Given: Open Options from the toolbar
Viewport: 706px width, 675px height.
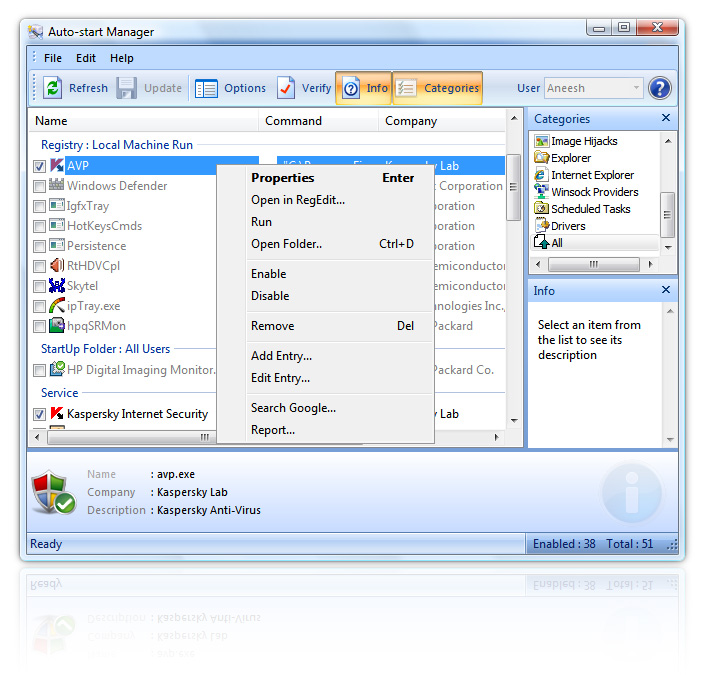Looking at the screenshot, I should point(207,88).
